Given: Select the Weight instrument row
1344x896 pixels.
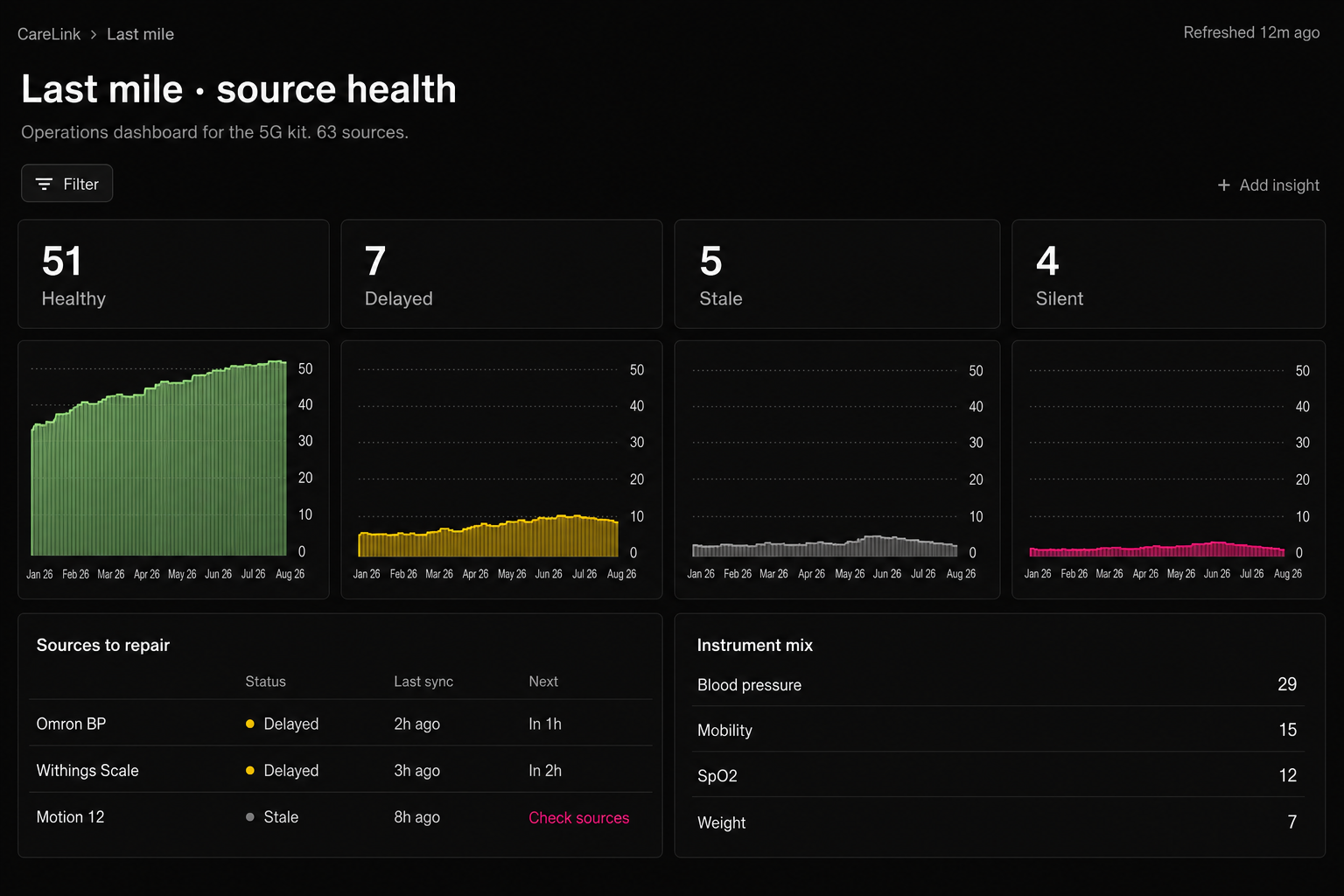Looking at the screenshot, I should [x=997, y=822].
